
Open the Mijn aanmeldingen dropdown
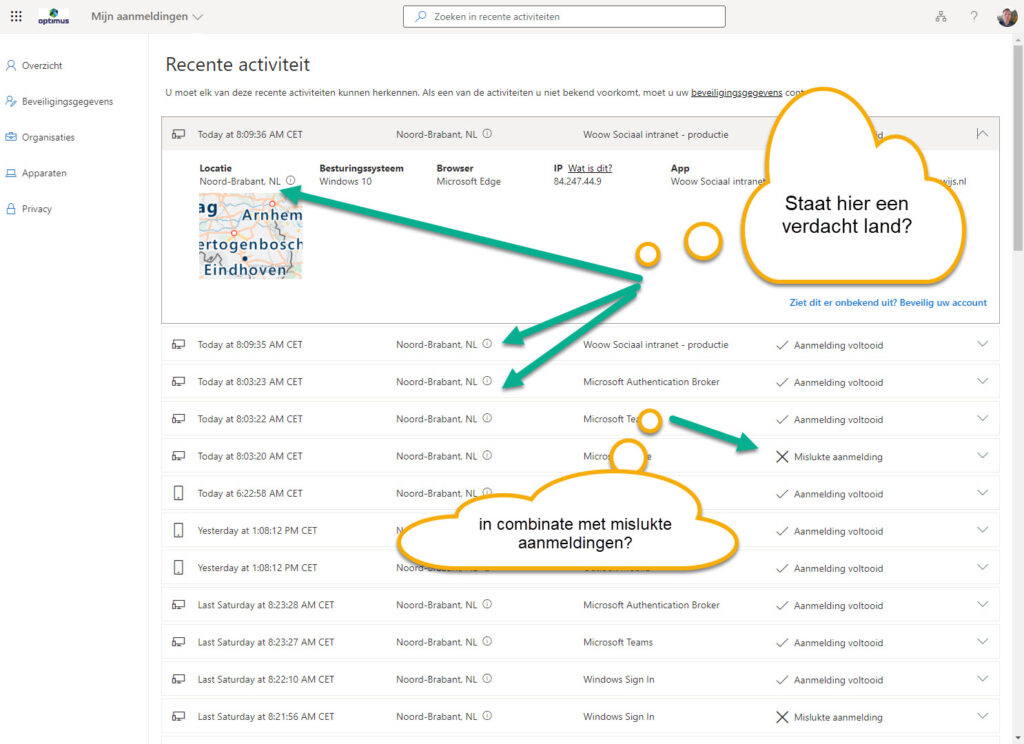tap(147, 17)
